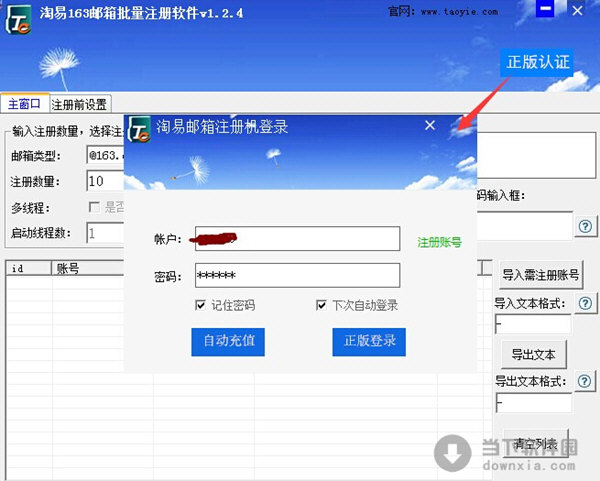This screenshot has width=600, height=481.
Task: Click the 导入文本格式 input box
Action: [533, 324]
